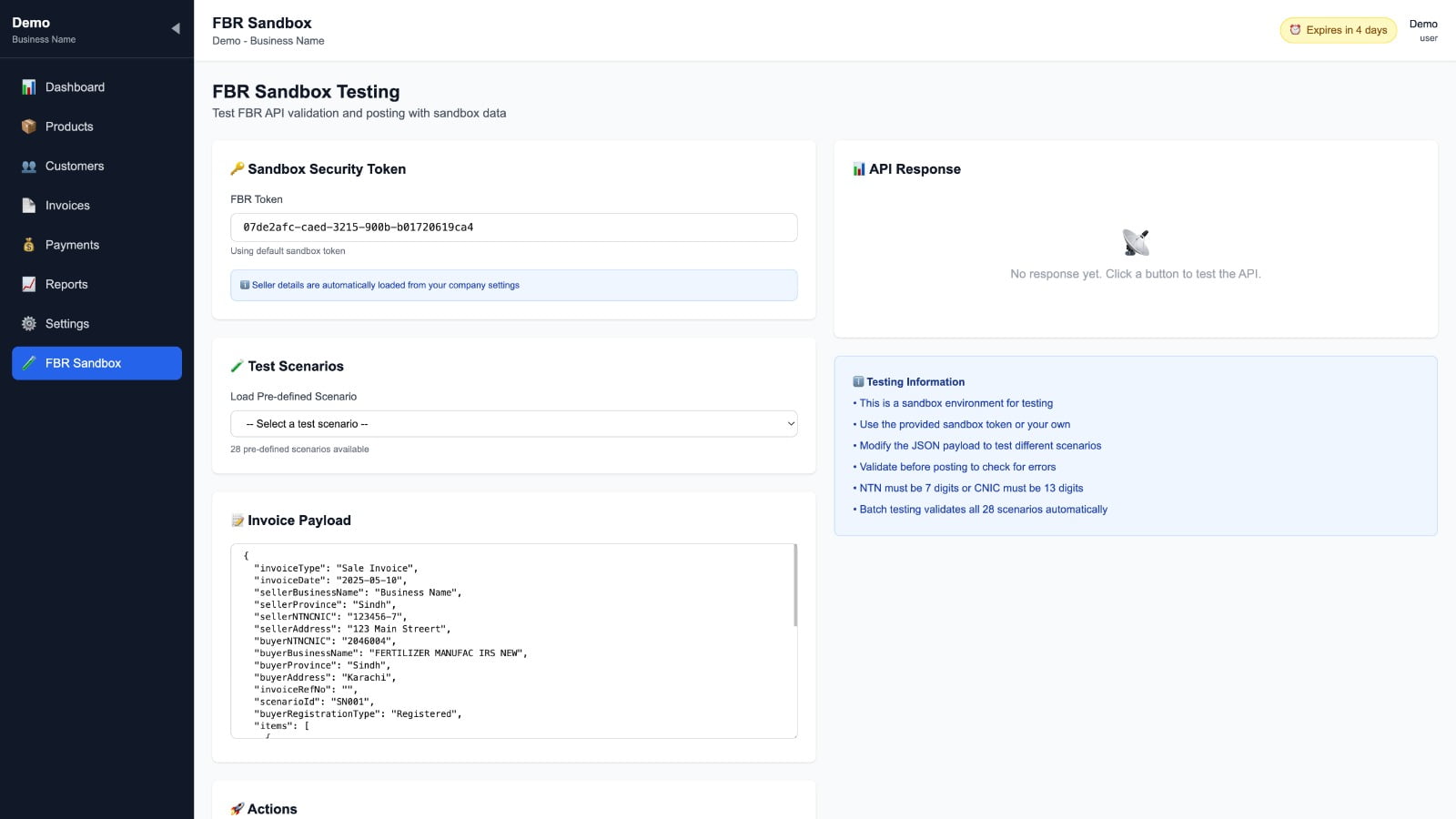Click the key icon beside Sandbox Security Token

click(238, 168)
